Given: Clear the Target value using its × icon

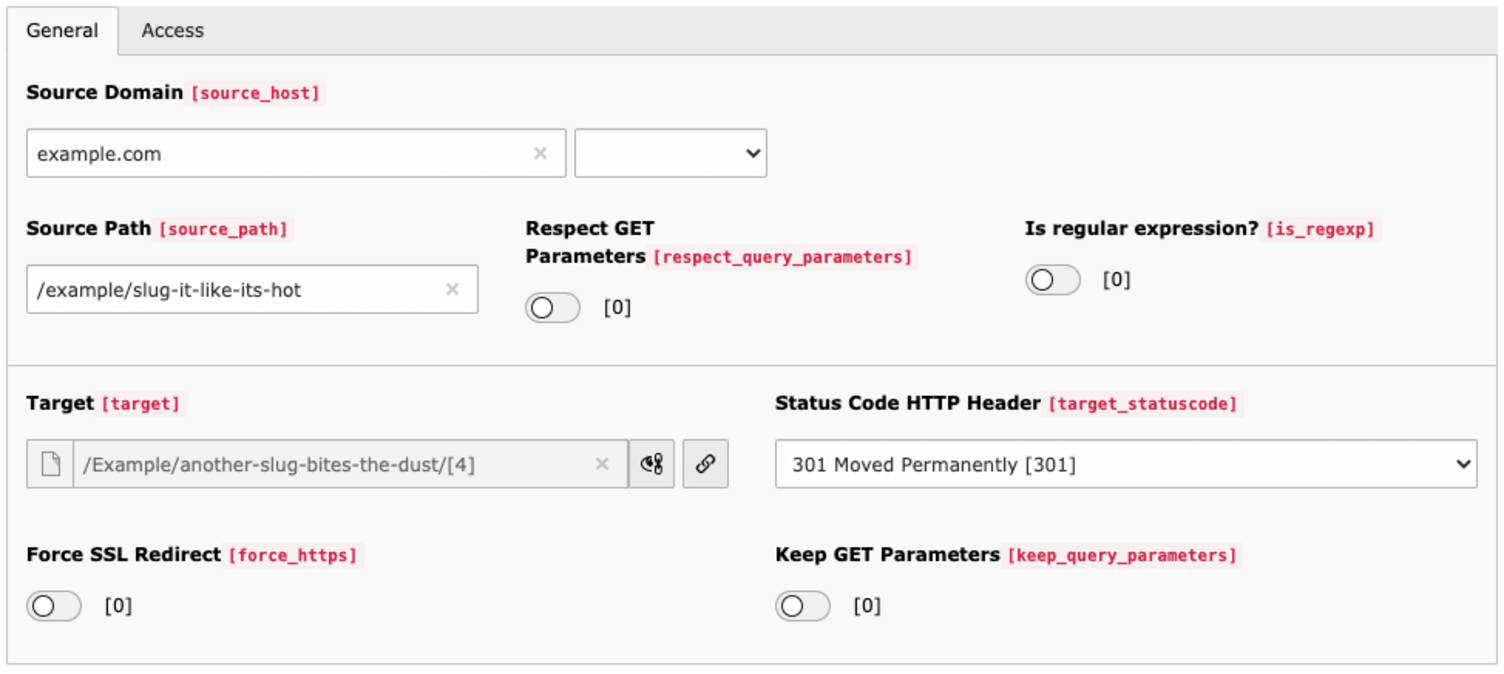Looking at the screenshot, I should pyautogui.click(x=602, y=463).
